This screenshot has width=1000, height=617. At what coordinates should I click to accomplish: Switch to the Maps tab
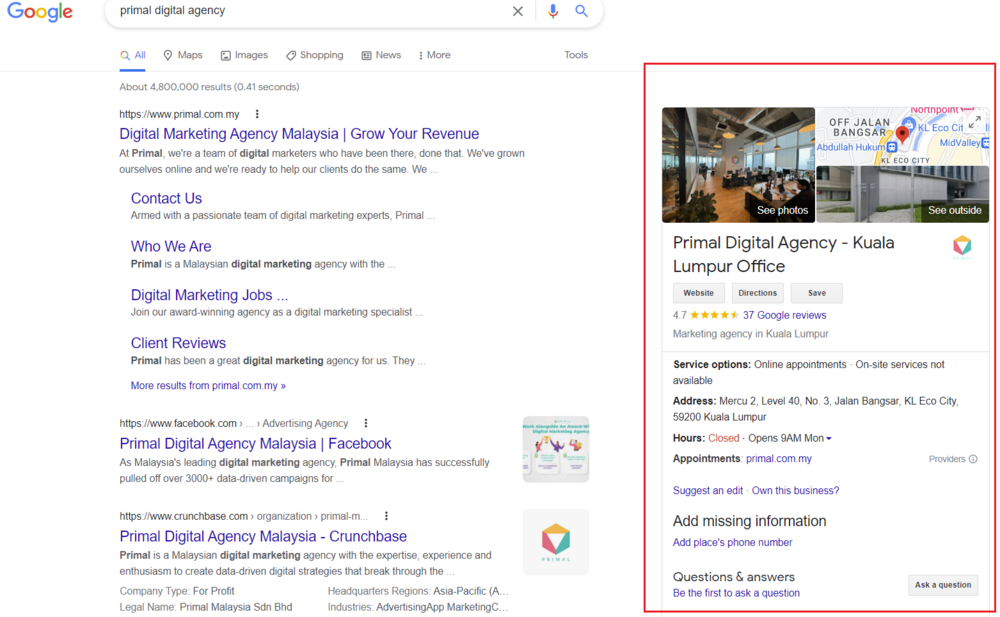coord(183,56)
